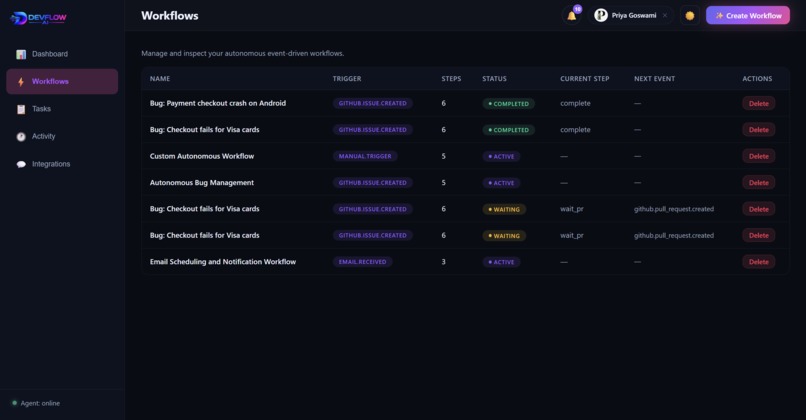Delete the completed Visa cards workflow
Screen dimensions: 806x420
point(758,130)
